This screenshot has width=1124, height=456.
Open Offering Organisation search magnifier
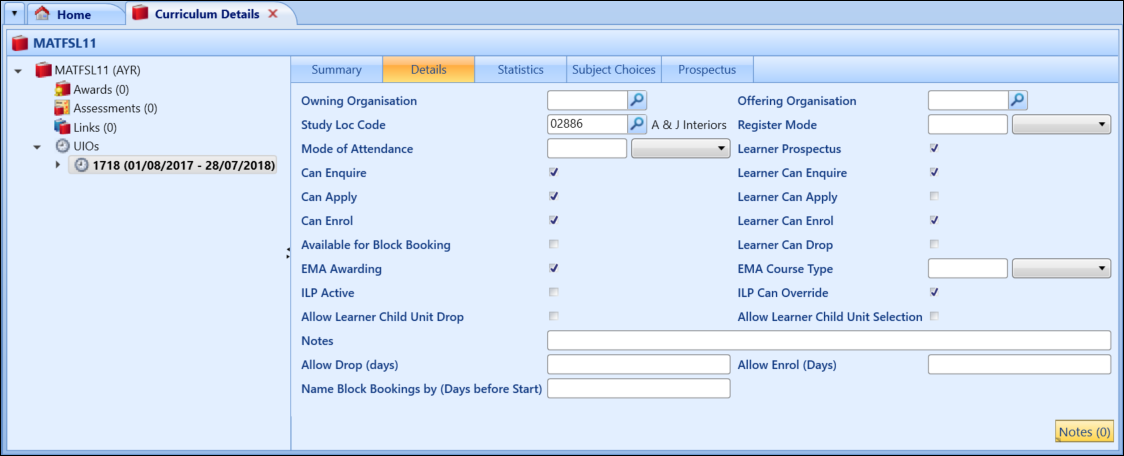tap(1019, 100)
